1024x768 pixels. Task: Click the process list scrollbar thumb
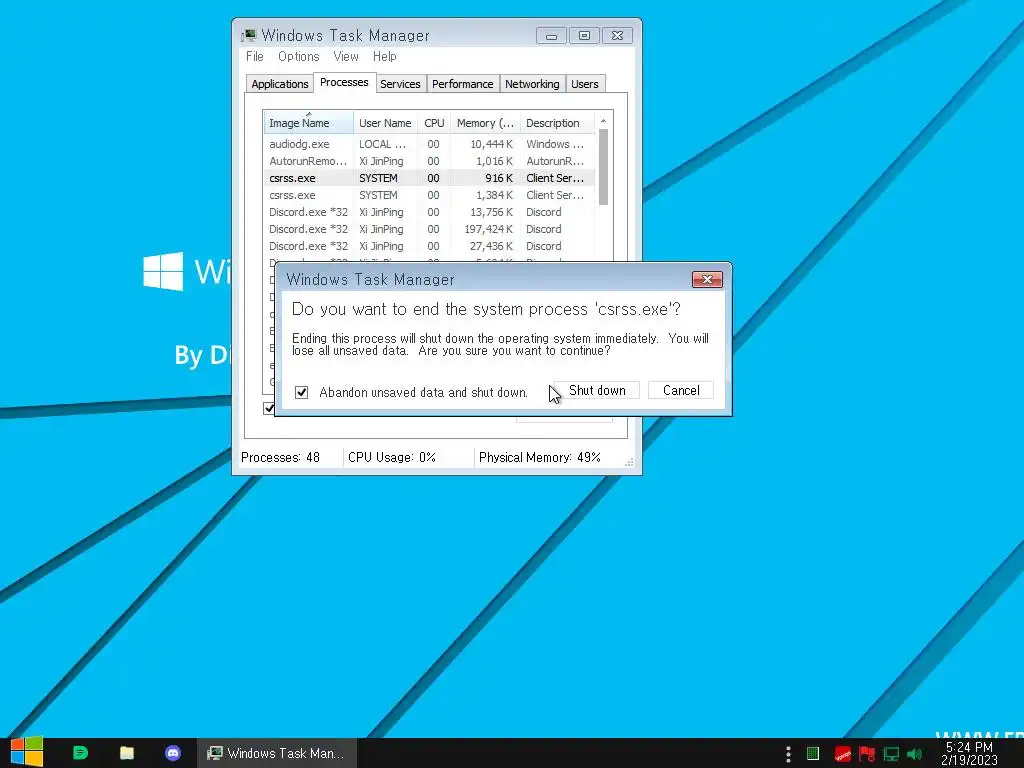pos(603,167)
